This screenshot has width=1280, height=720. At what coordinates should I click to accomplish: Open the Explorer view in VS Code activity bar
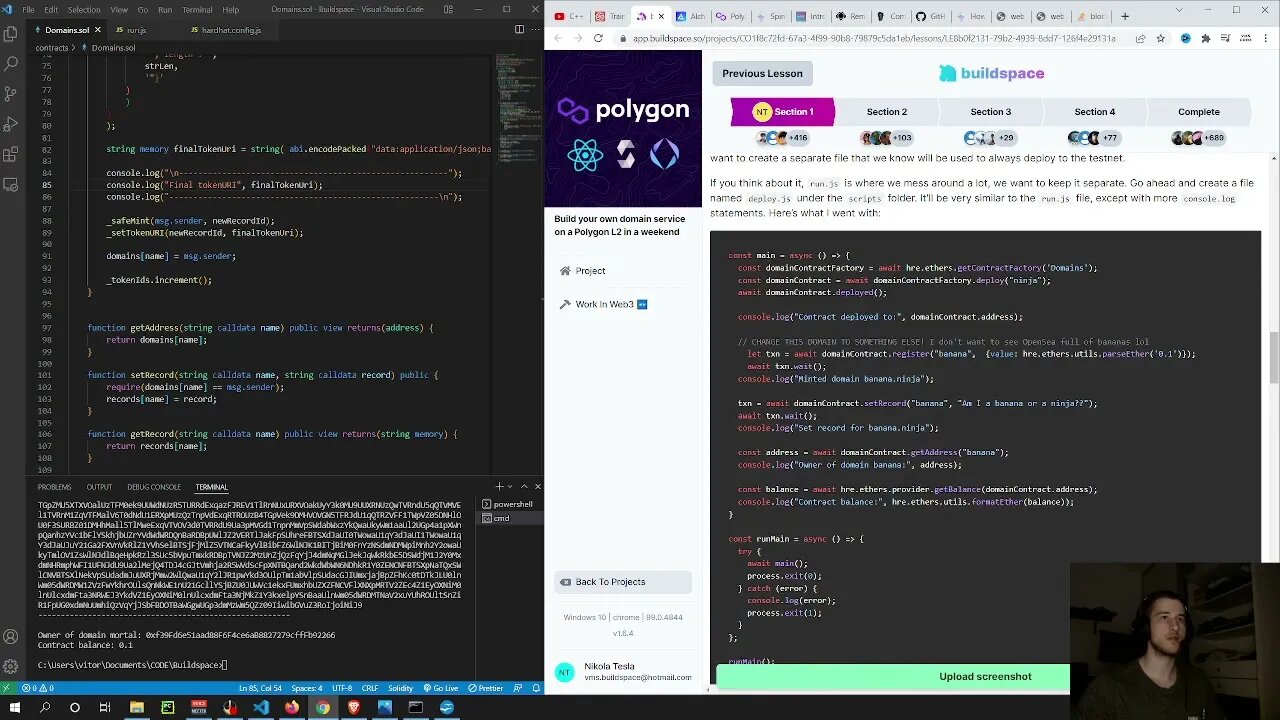tap(11, 35)
